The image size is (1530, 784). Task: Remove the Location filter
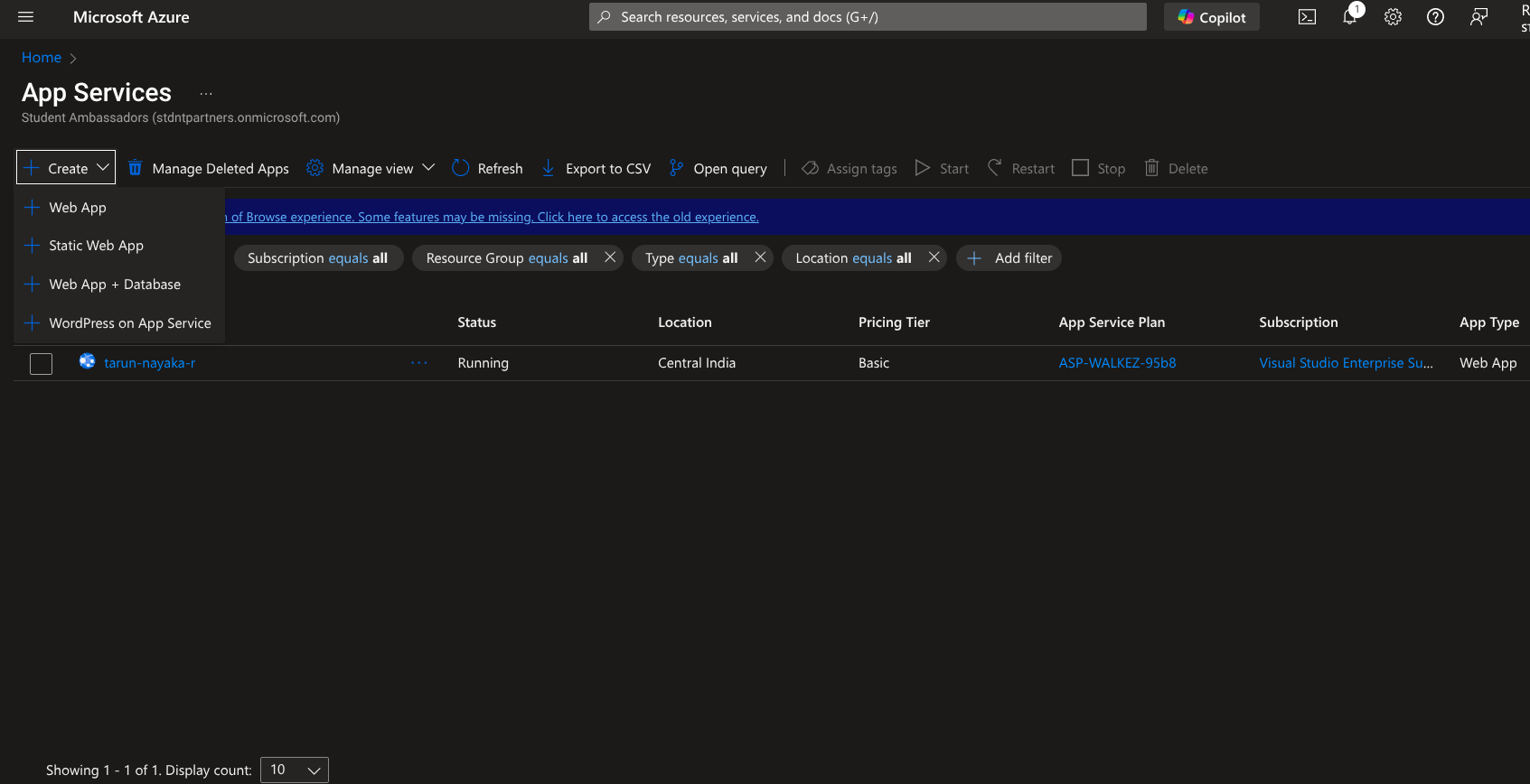pyautogui.click(x=934, y=257)
